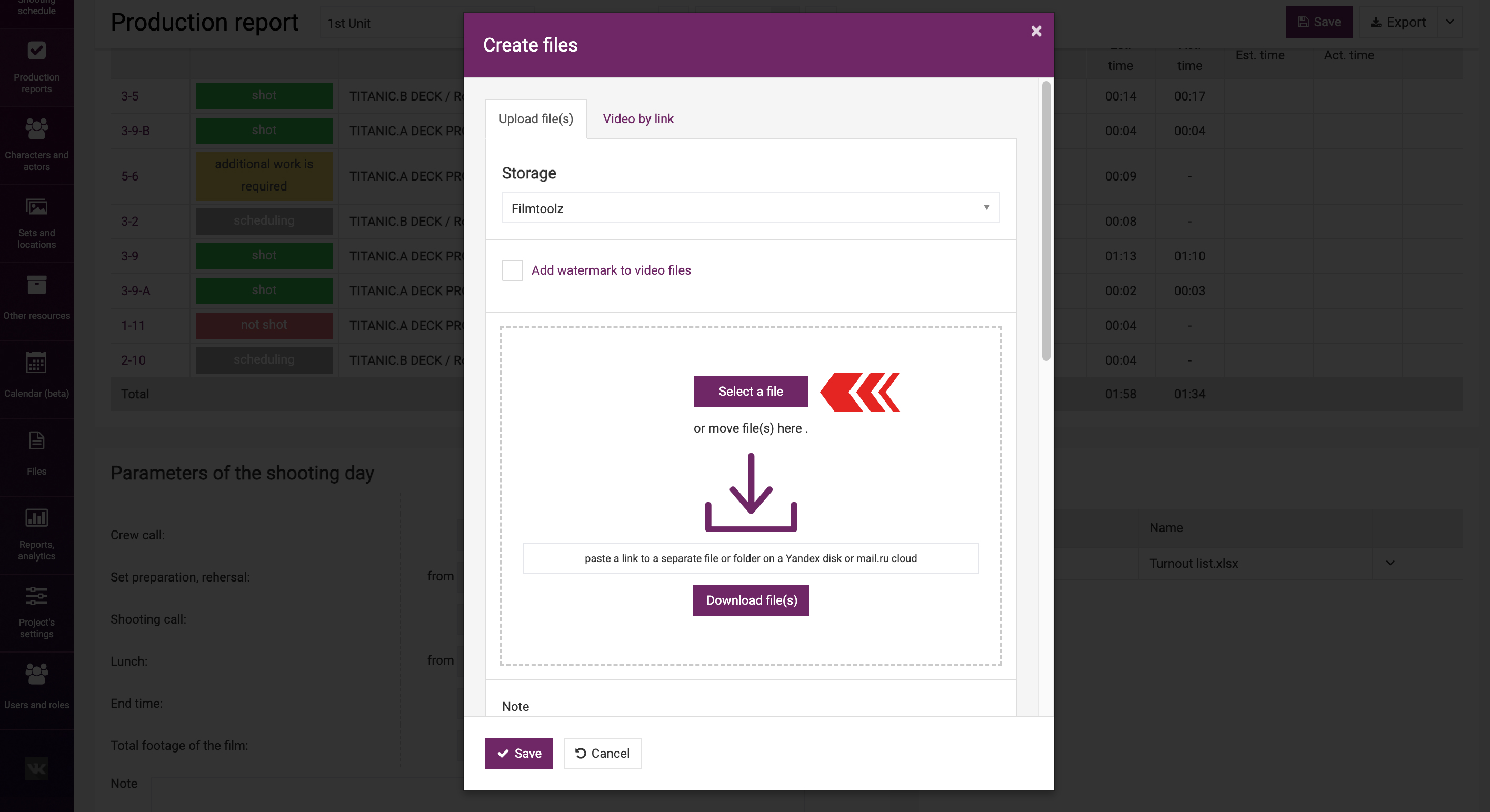This screenshot has width=1490, height=812.
Task: Expand the Filmtoolz storage dropdown
Action: coord(750,208)
